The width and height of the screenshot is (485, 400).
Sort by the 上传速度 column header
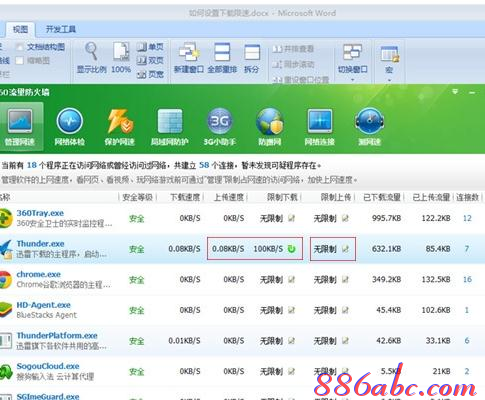(229, 197)
